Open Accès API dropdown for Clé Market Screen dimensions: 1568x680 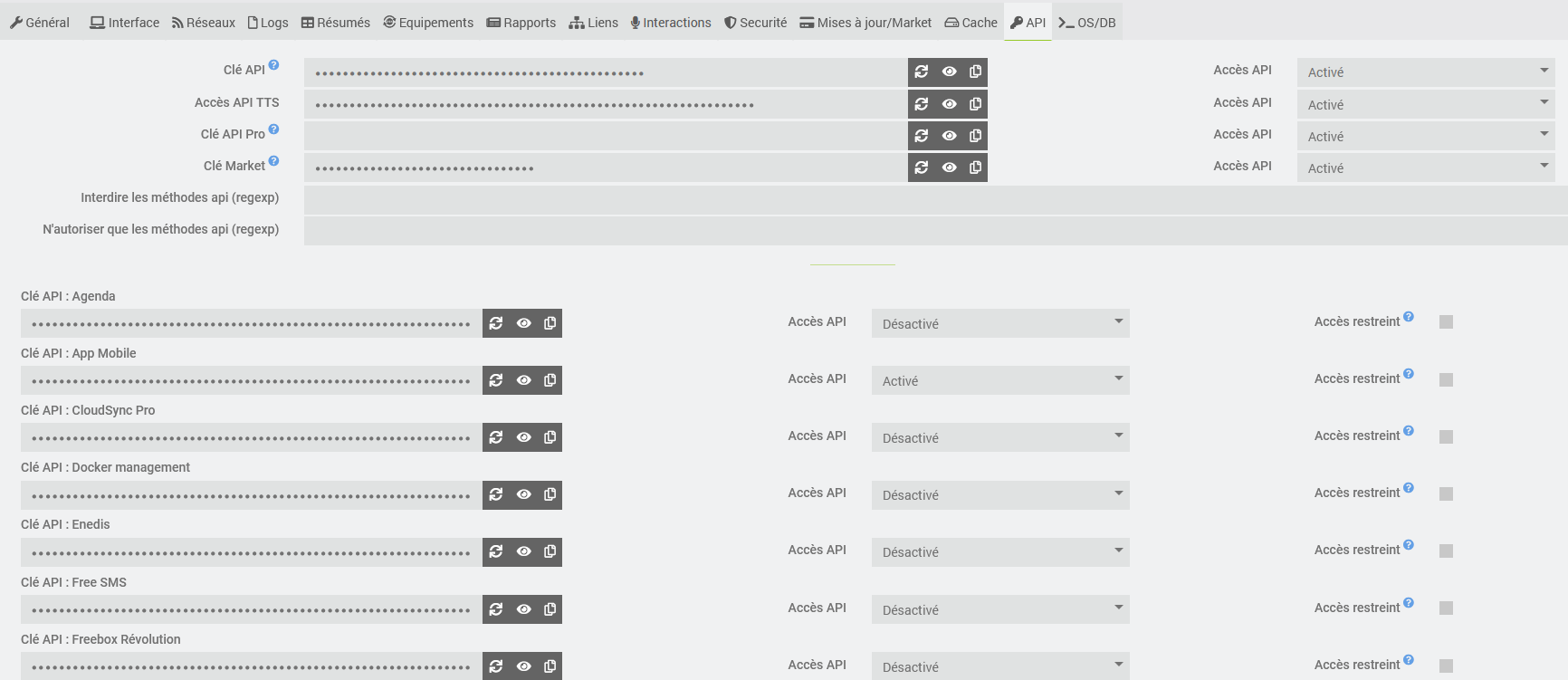point(1426,168)
